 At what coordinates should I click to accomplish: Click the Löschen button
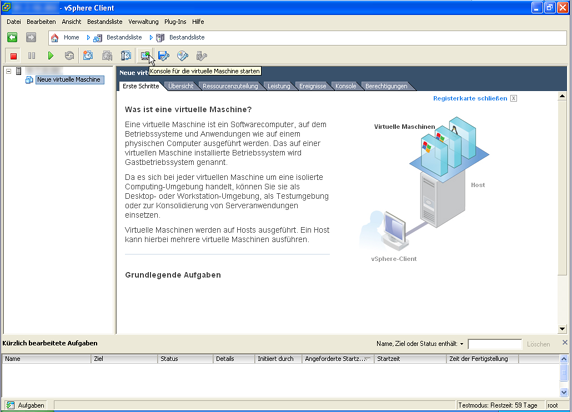(x=538, y=344)
